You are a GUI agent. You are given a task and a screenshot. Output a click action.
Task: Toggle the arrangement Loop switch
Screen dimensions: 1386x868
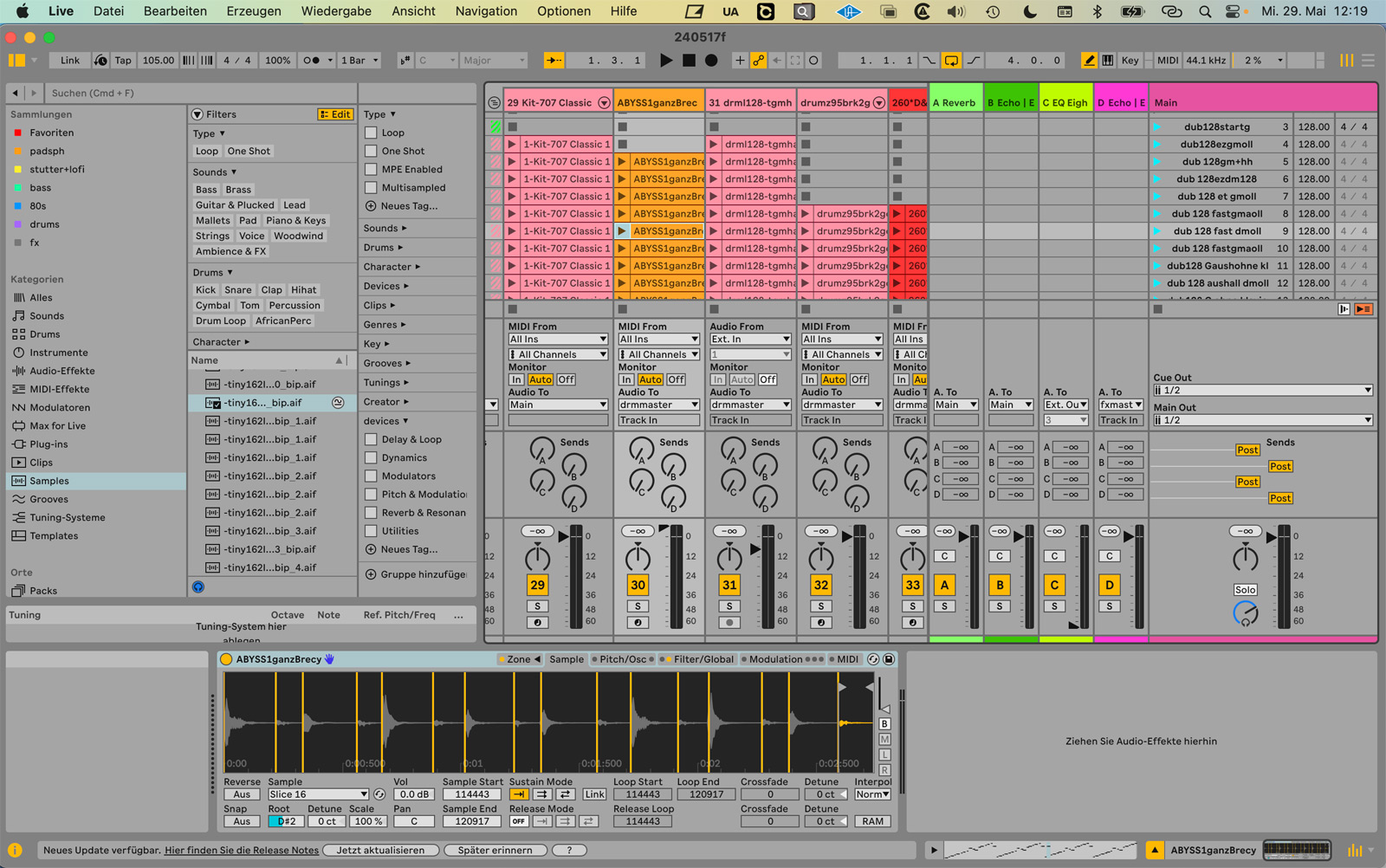pyautogui.click(x=951, y=61)
